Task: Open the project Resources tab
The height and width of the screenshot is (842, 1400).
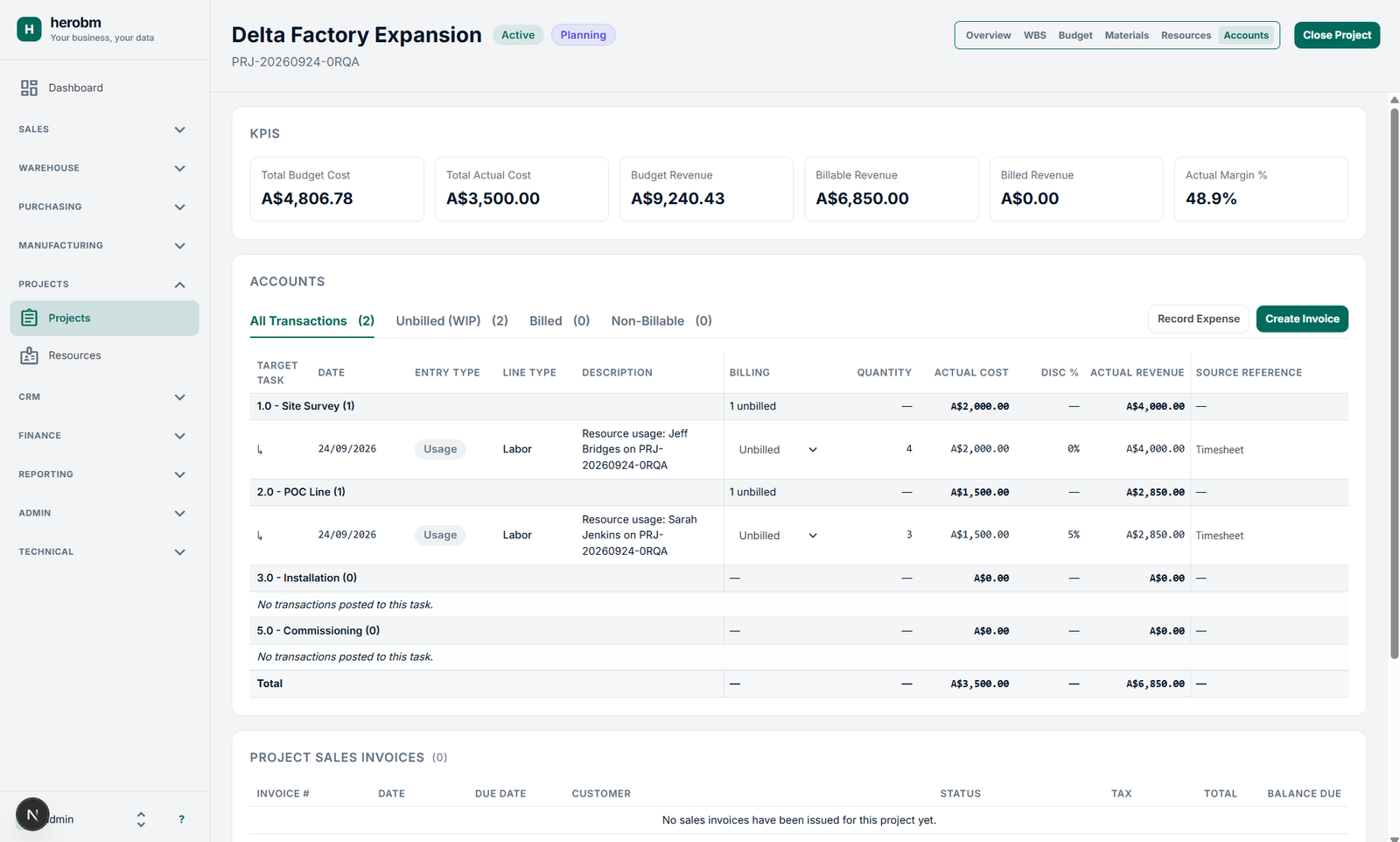Action: pos(1186,35)
